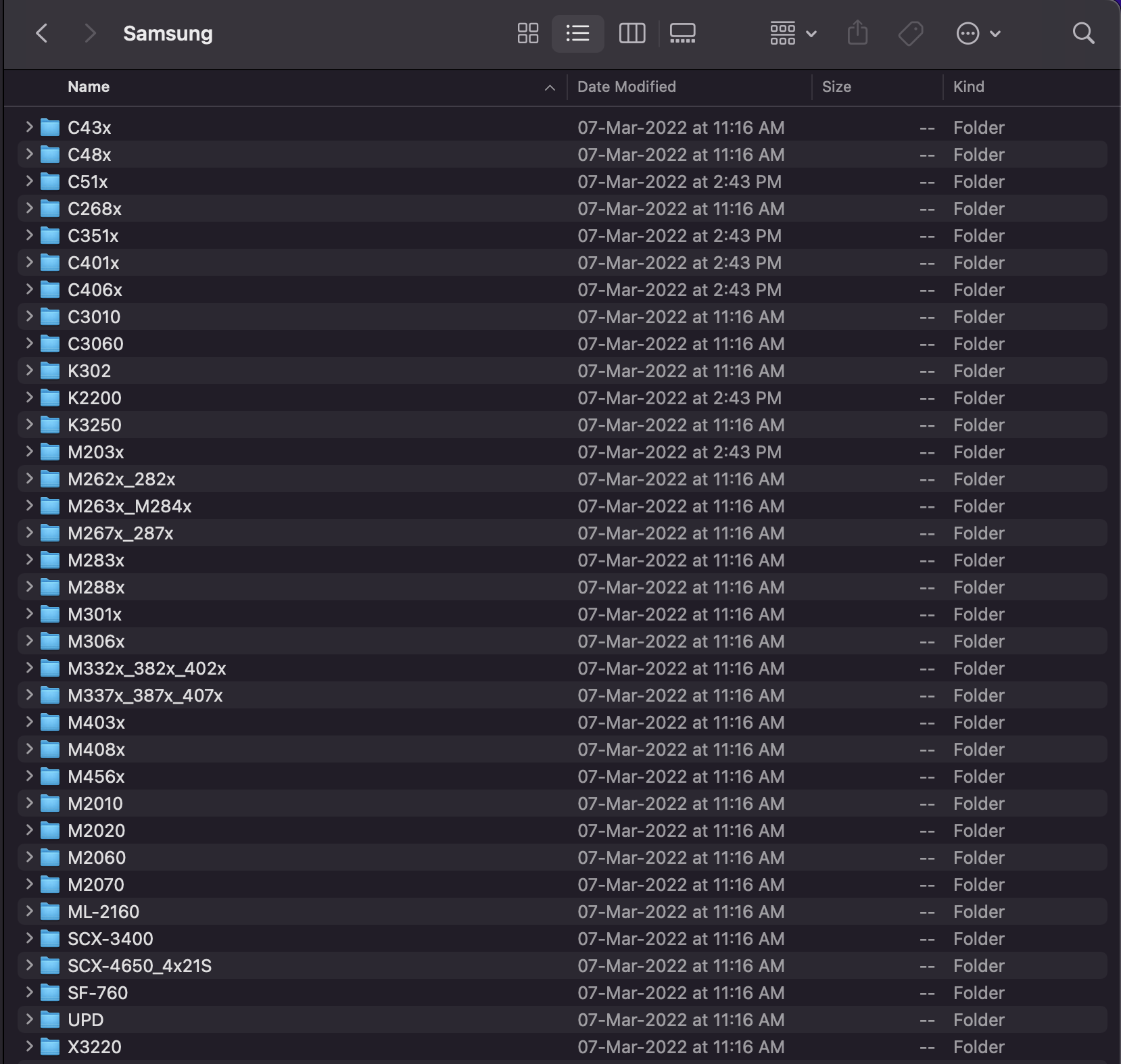
Task: Select the SF-760 folder name
Action: [97, 993]
